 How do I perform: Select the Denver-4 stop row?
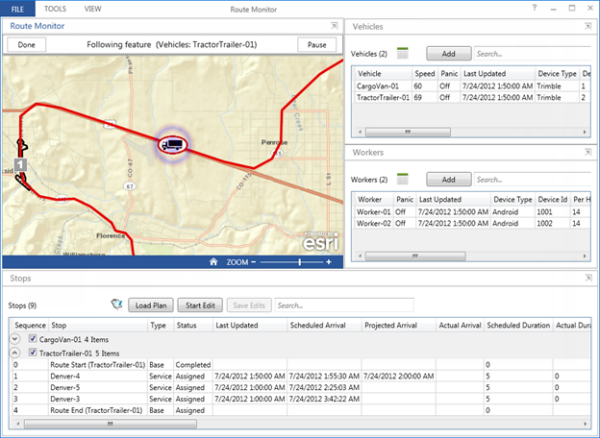[67, 376]
